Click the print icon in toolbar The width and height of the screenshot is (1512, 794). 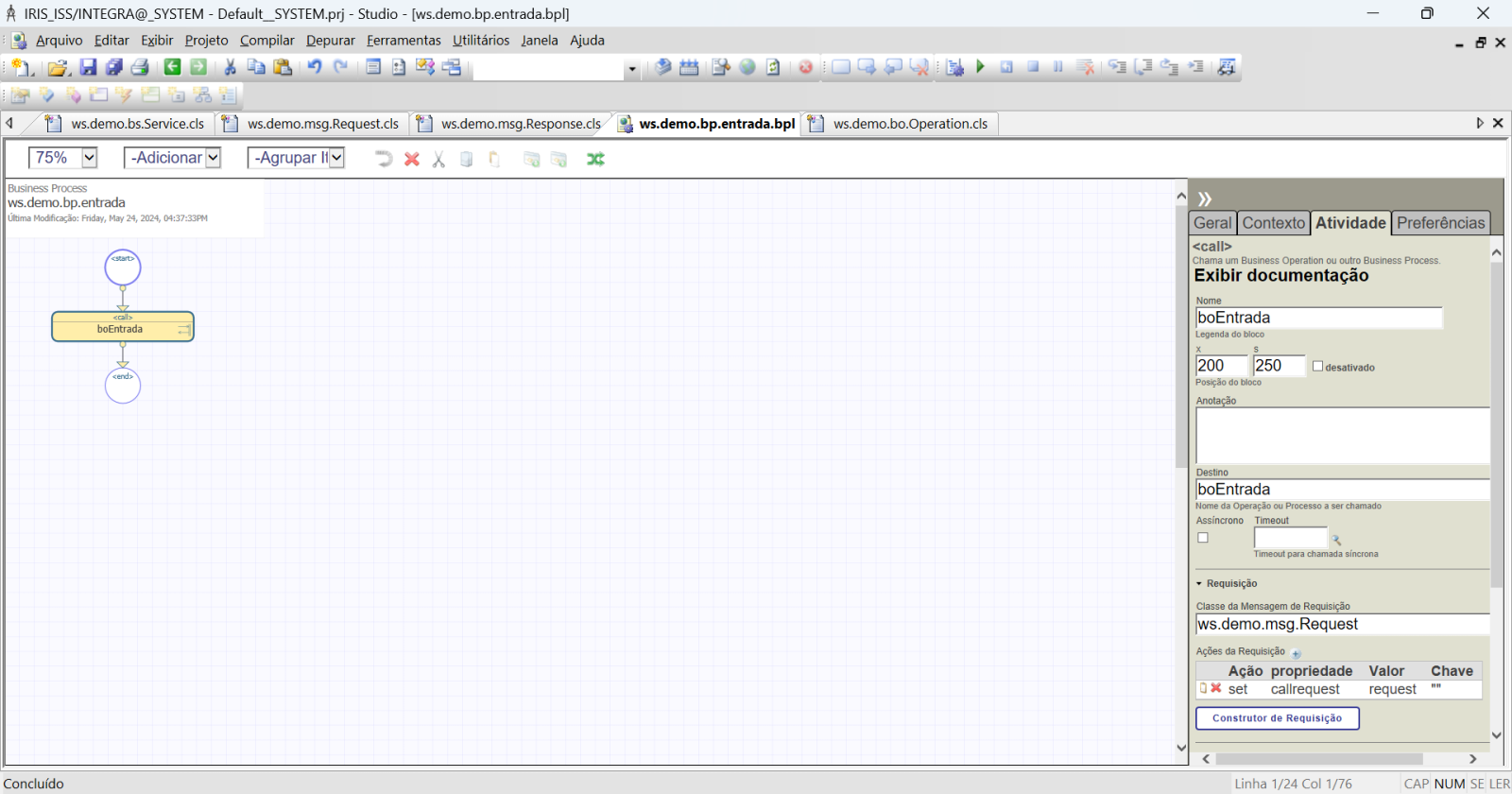pyautogui.click(x=140, y=67)
